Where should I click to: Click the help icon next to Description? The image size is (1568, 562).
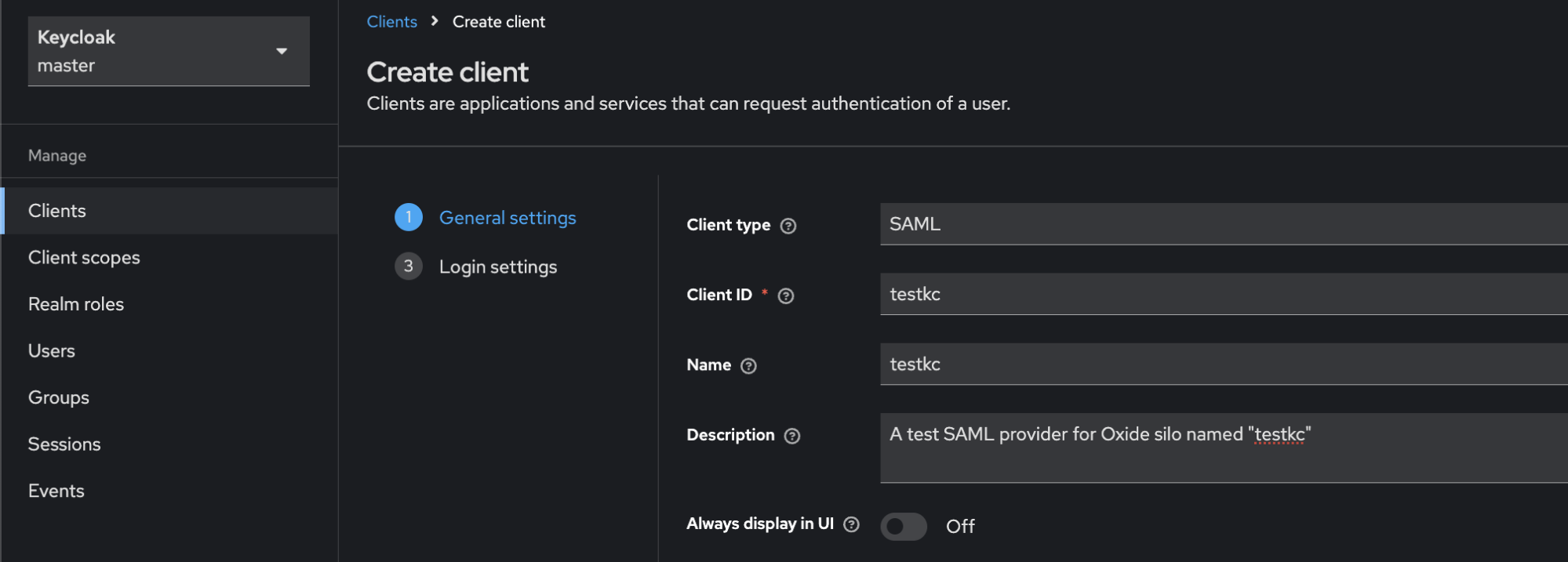[x=792, y=436]
